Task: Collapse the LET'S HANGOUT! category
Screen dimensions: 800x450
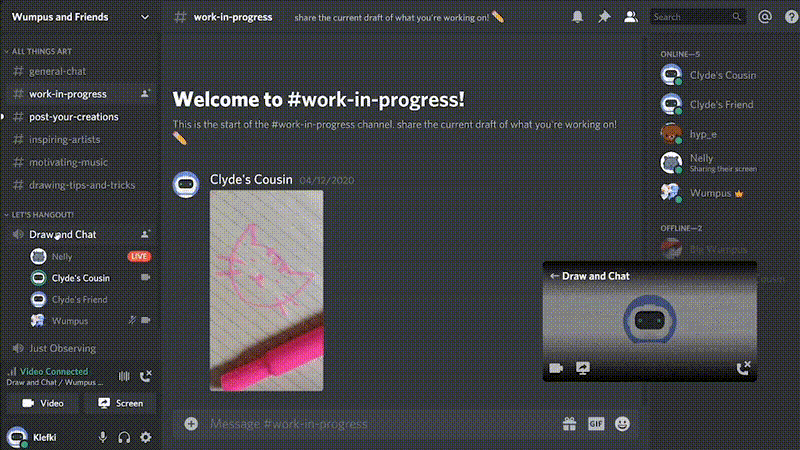Action: coord(39,215)
